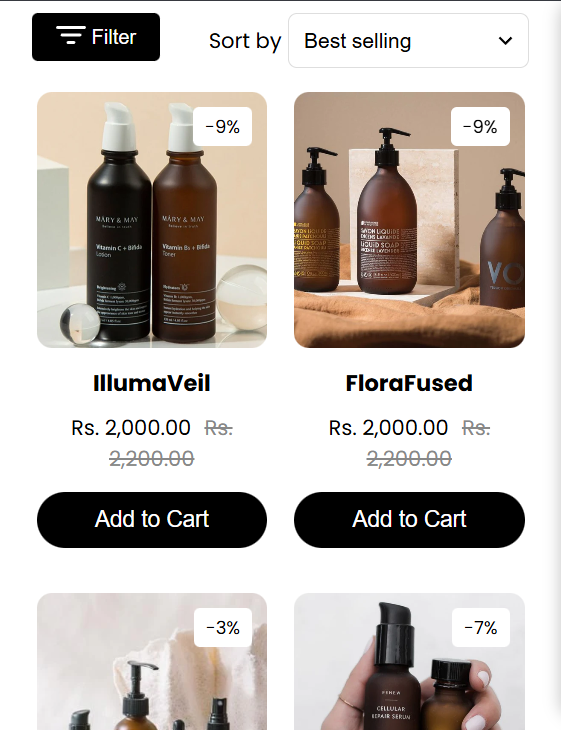Image resolution: width=561 pixels, height=730 pixels.
Task: Expand the Best selling sort dropdown
Action: (408, 41)
